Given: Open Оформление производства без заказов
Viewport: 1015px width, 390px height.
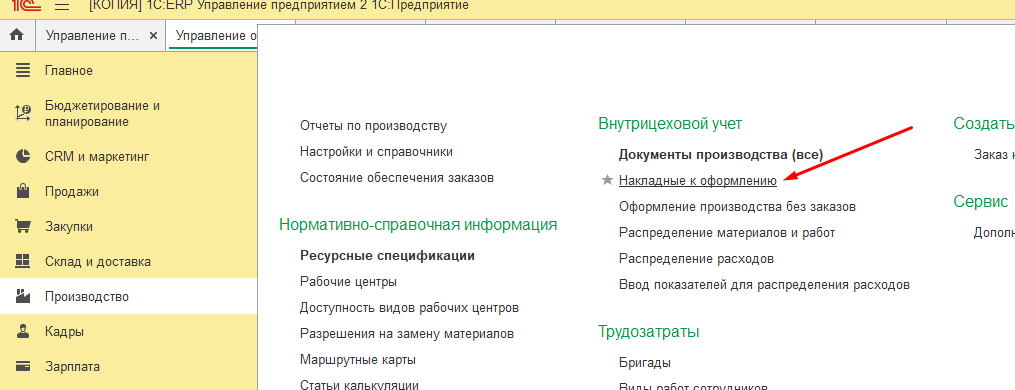Looking at the screenshot, I should coord(737,207).
